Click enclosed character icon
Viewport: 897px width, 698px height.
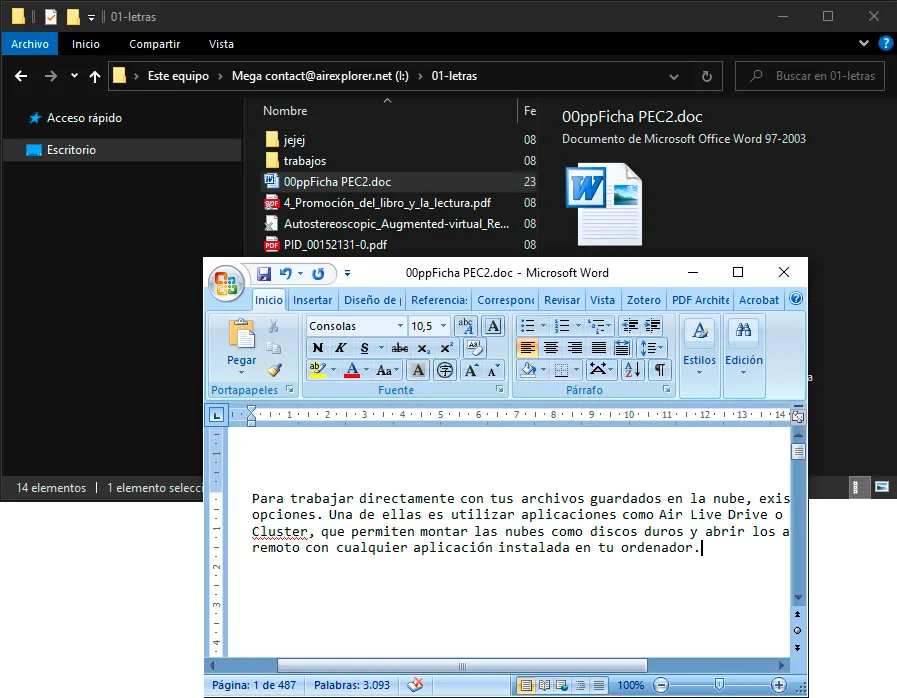pos(445,370)
